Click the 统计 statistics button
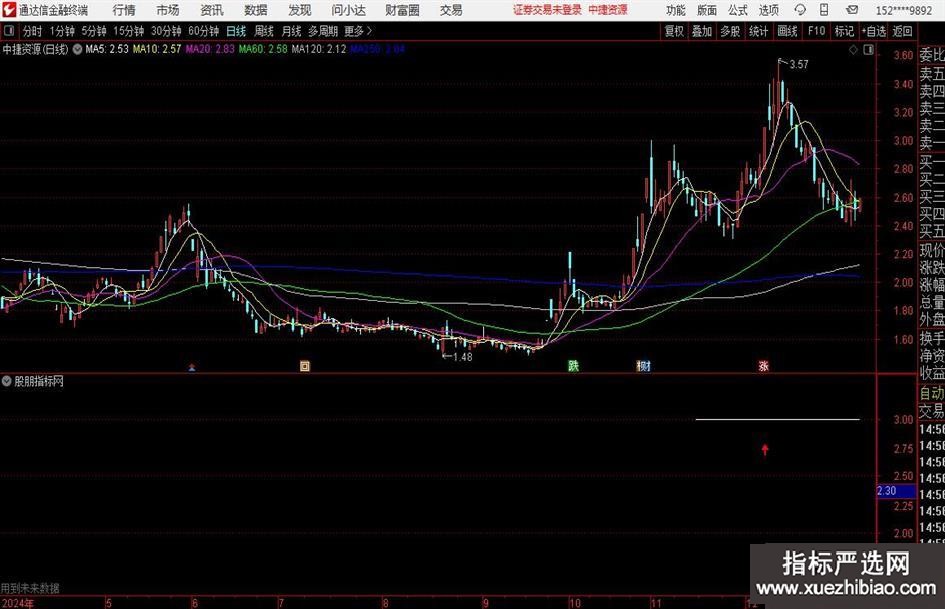Image resolution: width=945 pixels, height=609 pixels. pos(758,31)
